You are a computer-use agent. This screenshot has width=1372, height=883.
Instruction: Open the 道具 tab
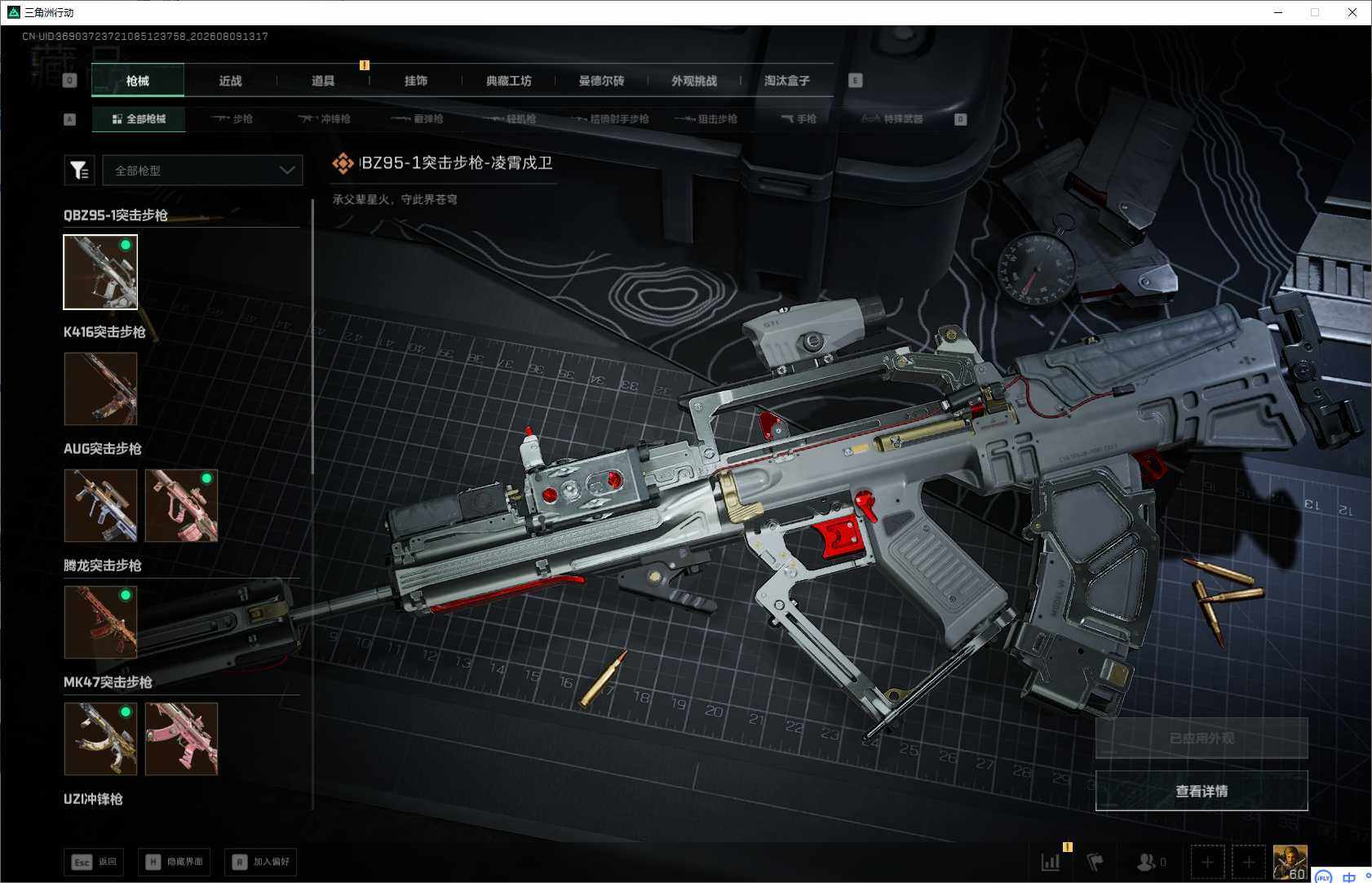pos(324,80)
